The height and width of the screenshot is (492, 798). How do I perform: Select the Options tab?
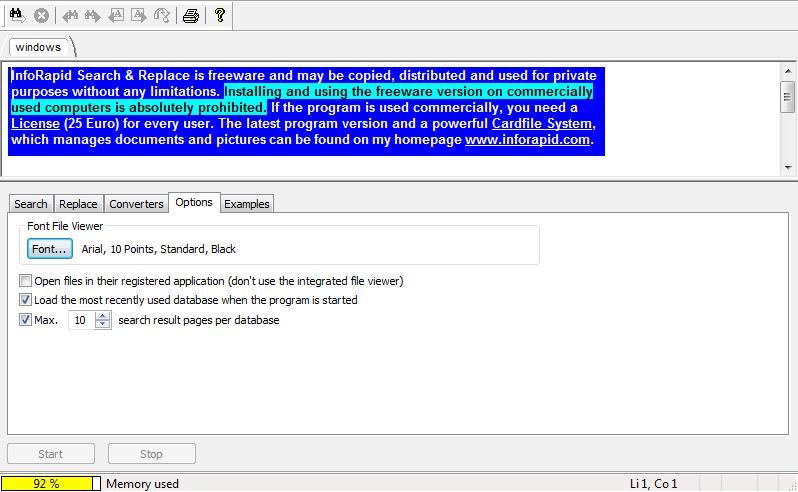tap(194, 202)
